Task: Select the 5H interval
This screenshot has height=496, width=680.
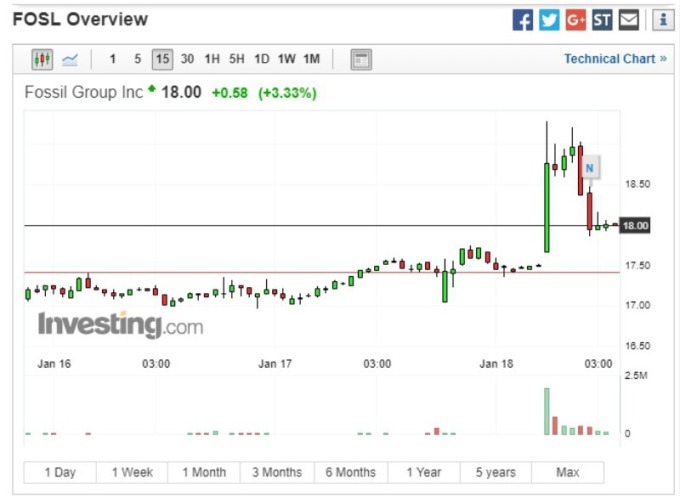Action: pos(237,59)
